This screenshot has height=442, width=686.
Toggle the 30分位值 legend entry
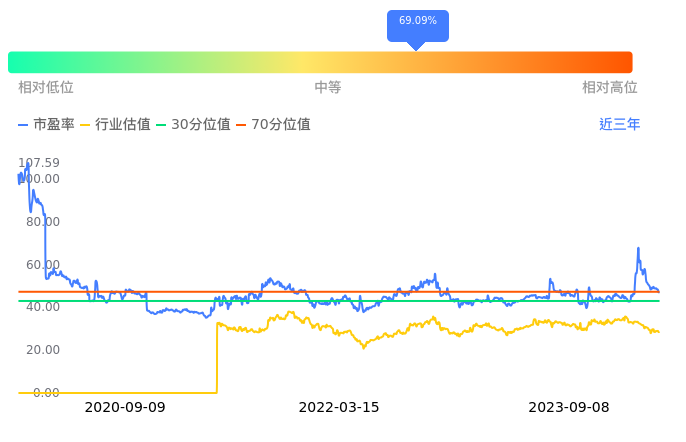pyautogui.click(x=193, y=125)
